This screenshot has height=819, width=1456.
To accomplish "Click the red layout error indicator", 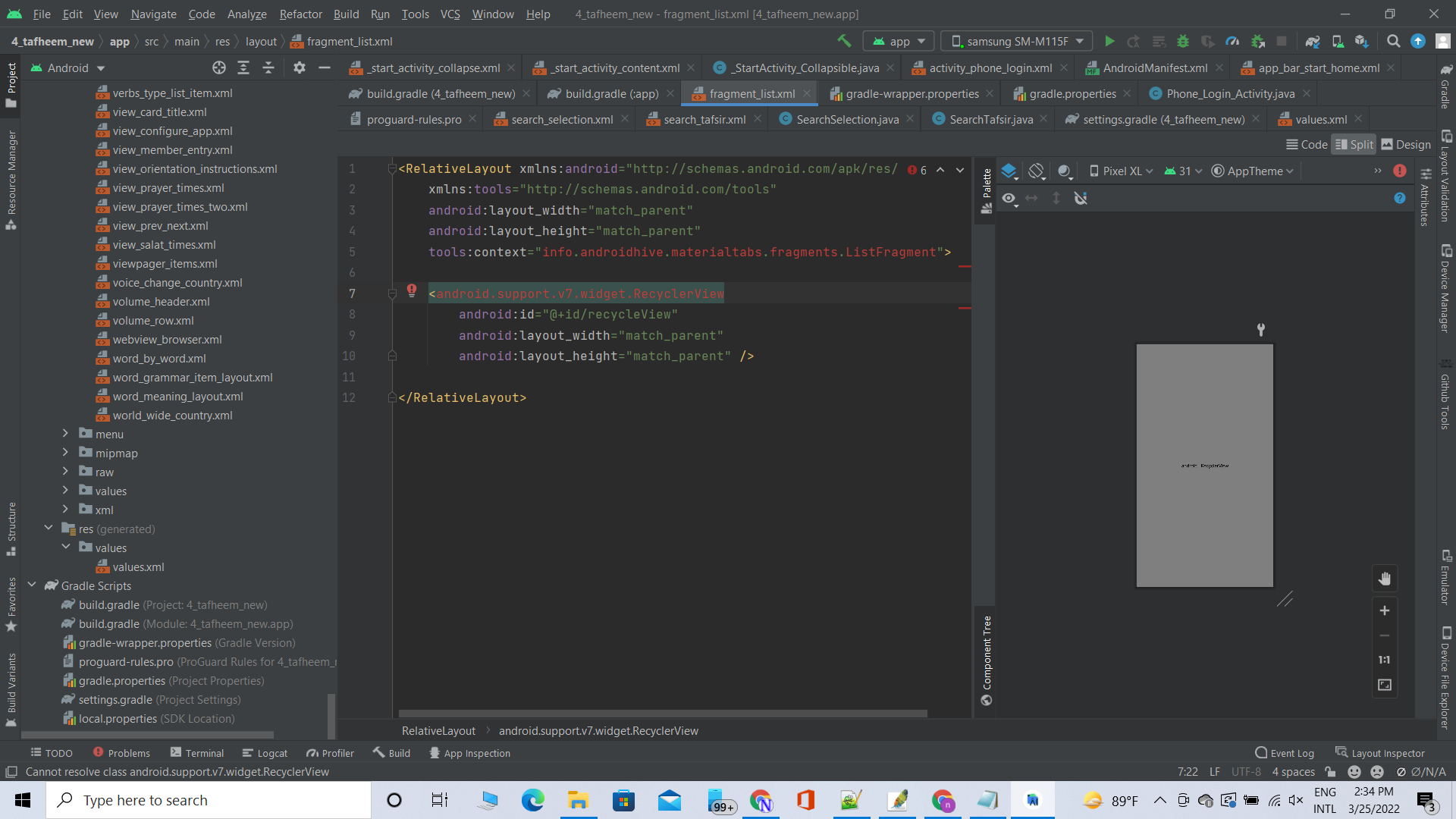I will point(1400,171).
